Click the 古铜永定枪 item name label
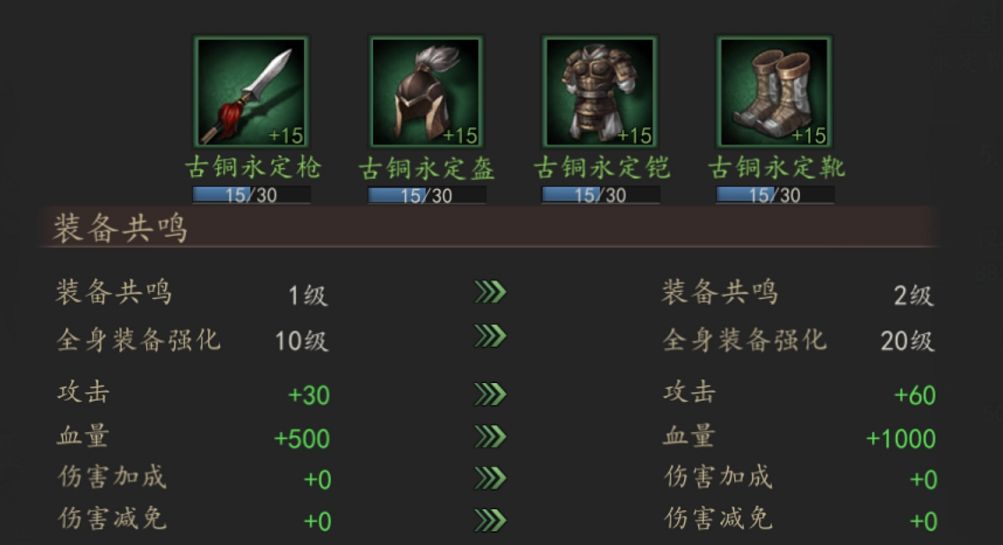The width and height of the screenshot is (1003, 545). tap(253, 168)
